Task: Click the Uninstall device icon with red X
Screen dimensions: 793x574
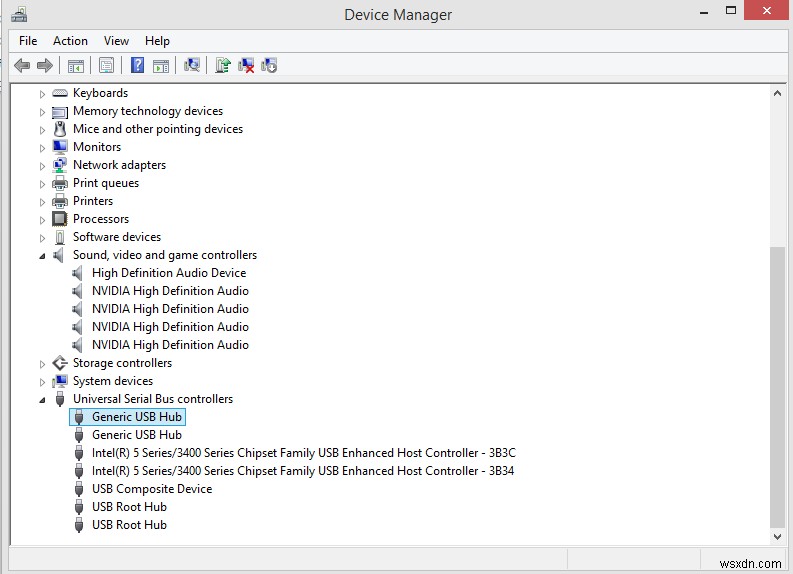Action: [x=246, y=65]
